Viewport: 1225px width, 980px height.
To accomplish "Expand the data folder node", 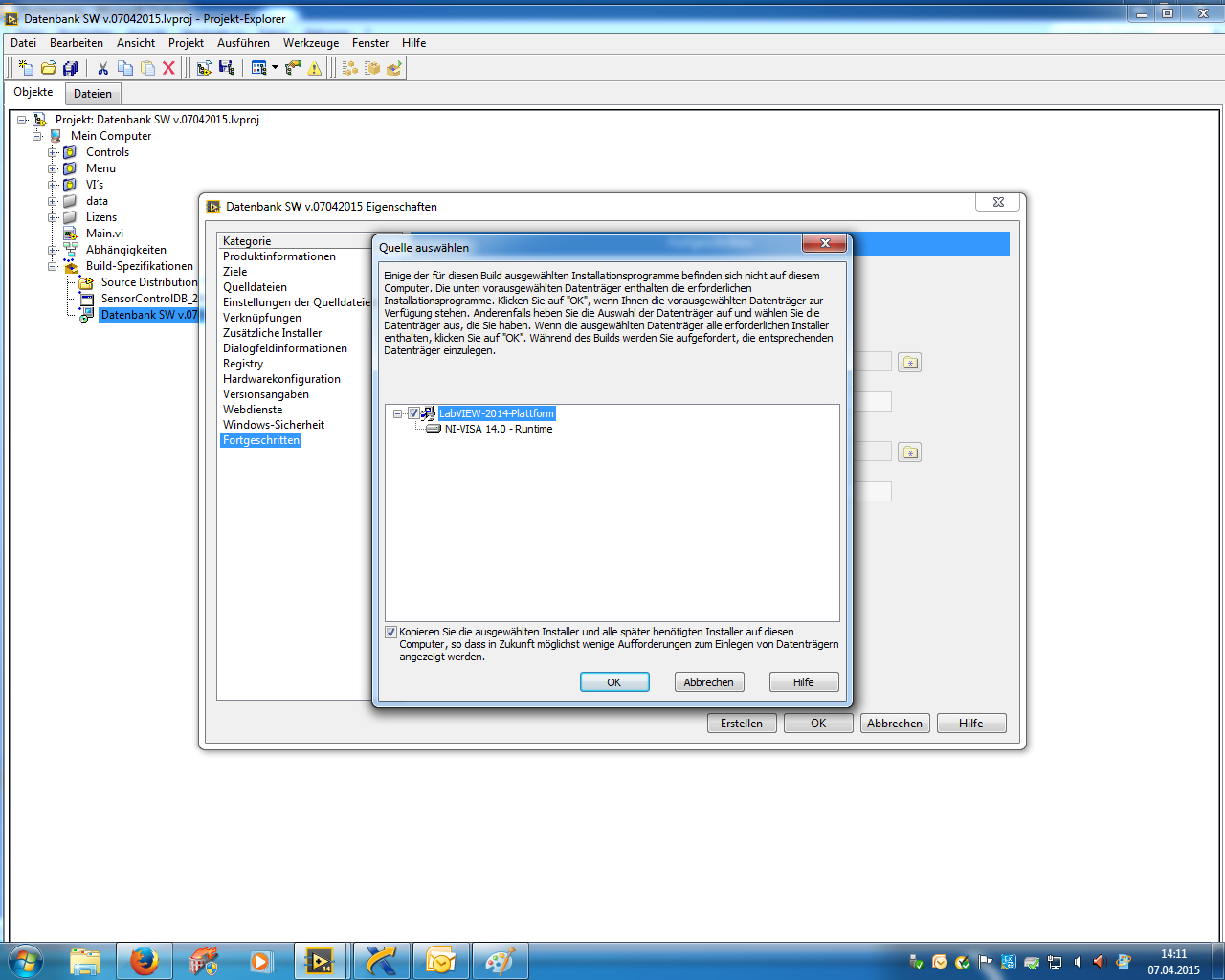I will (53, 201).
